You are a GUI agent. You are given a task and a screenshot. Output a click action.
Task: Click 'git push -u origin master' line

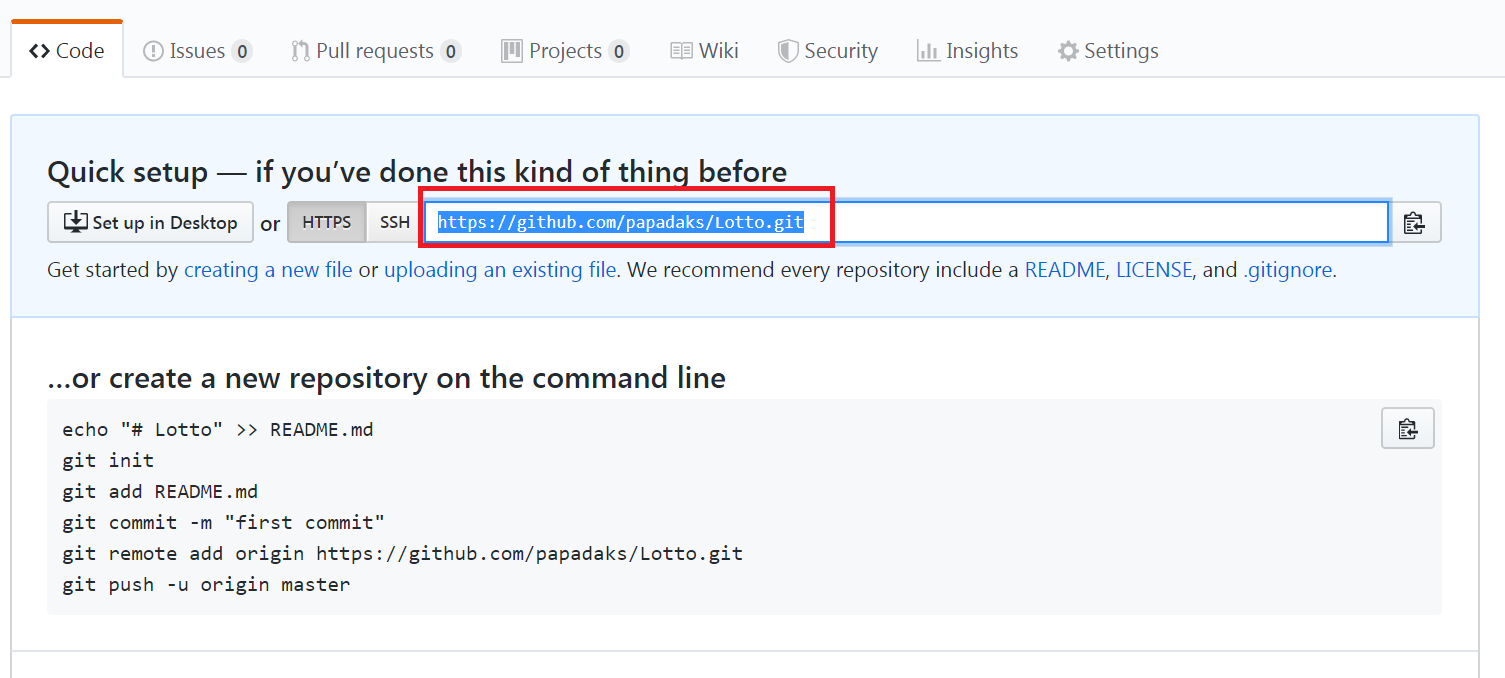206,584
